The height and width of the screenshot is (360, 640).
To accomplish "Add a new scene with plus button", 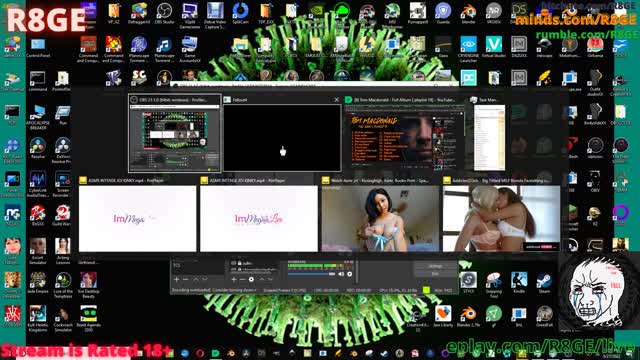I will pos(176,279).
